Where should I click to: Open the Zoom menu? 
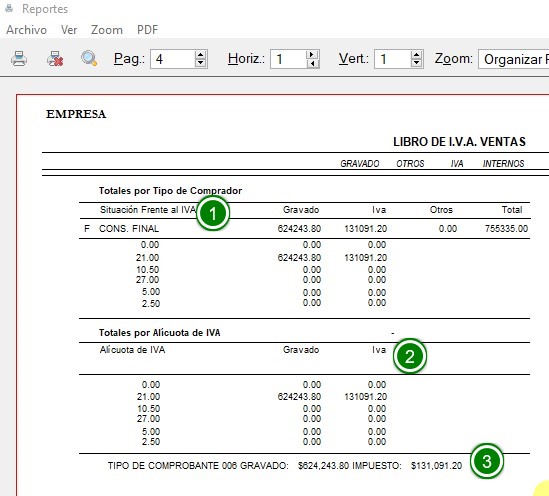[107, 30]
